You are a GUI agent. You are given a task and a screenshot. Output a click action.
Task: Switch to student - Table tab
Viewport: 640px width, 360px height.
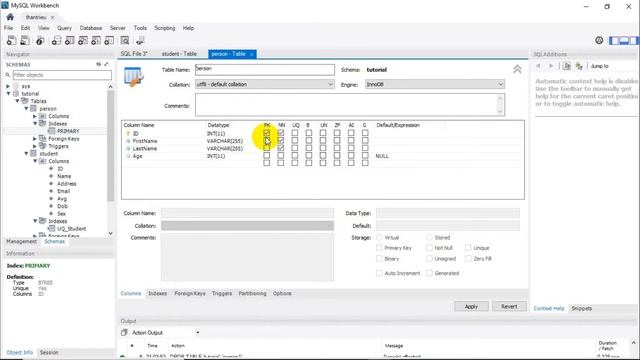pyautogui.click(x=179, y=54)
